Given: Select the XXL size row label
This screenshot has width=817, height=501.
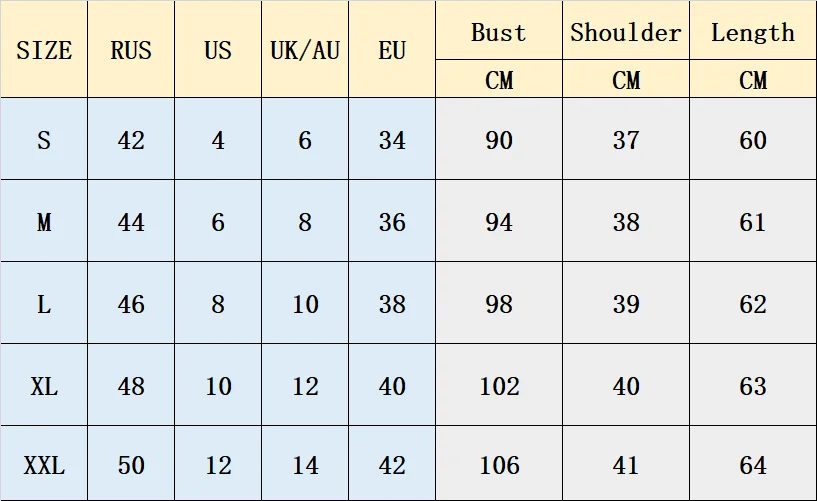Looking at the screenshot, I should coord(44,465).
